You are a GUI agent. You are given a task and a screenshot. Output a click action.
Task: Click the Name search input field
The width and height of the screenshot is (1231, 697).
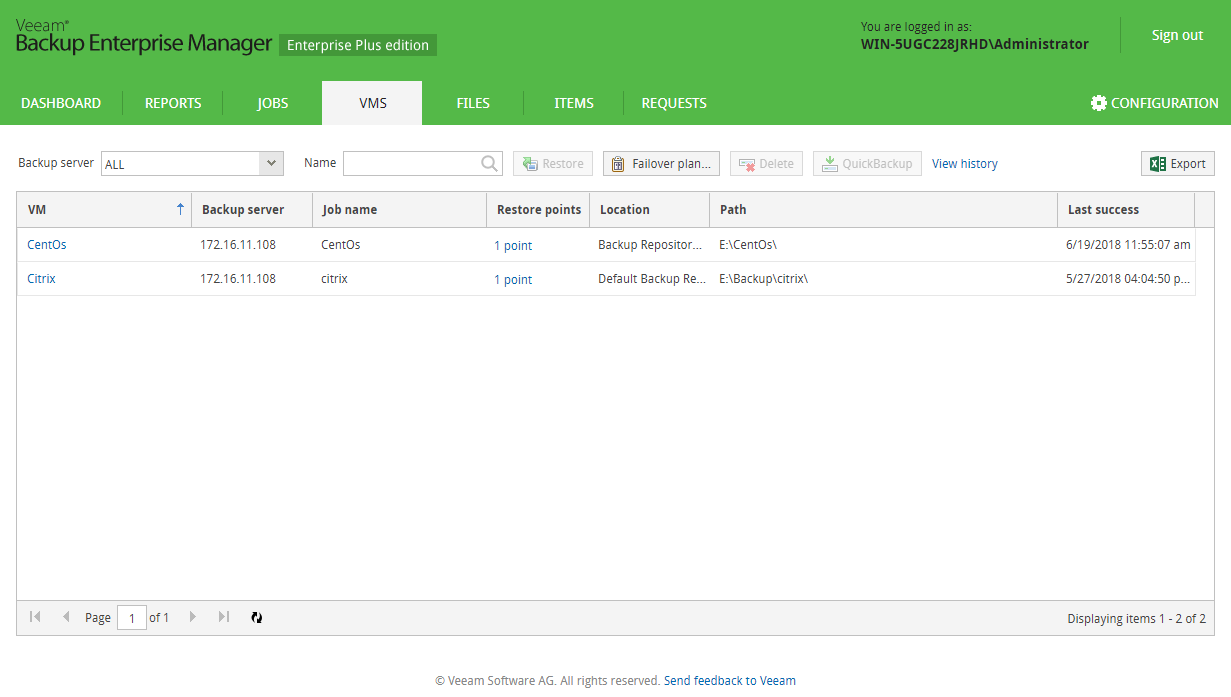410,164
